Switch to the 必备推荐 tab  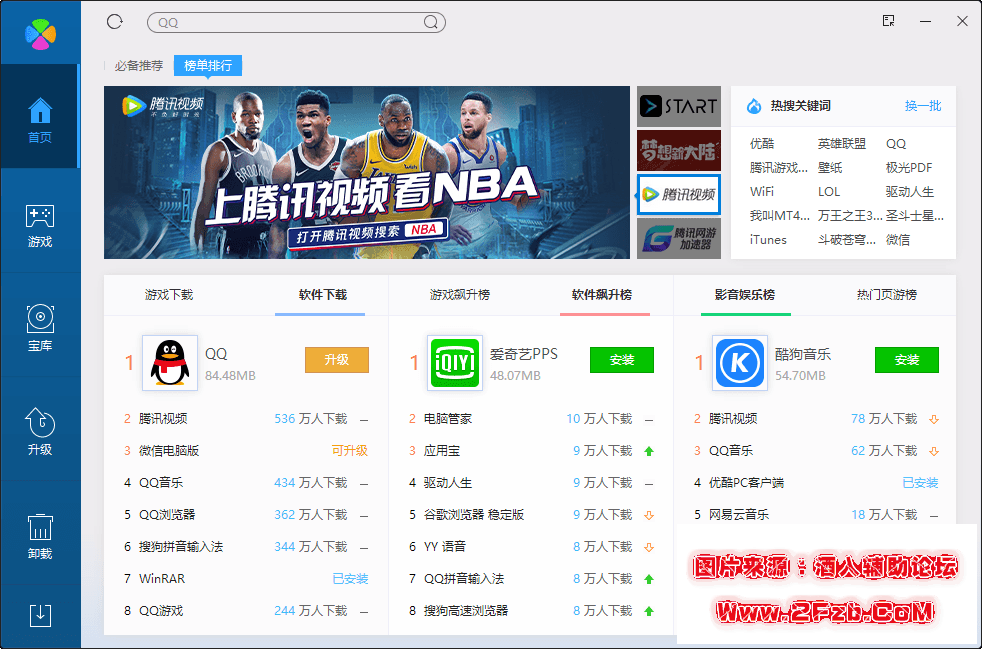click(138, 65)
